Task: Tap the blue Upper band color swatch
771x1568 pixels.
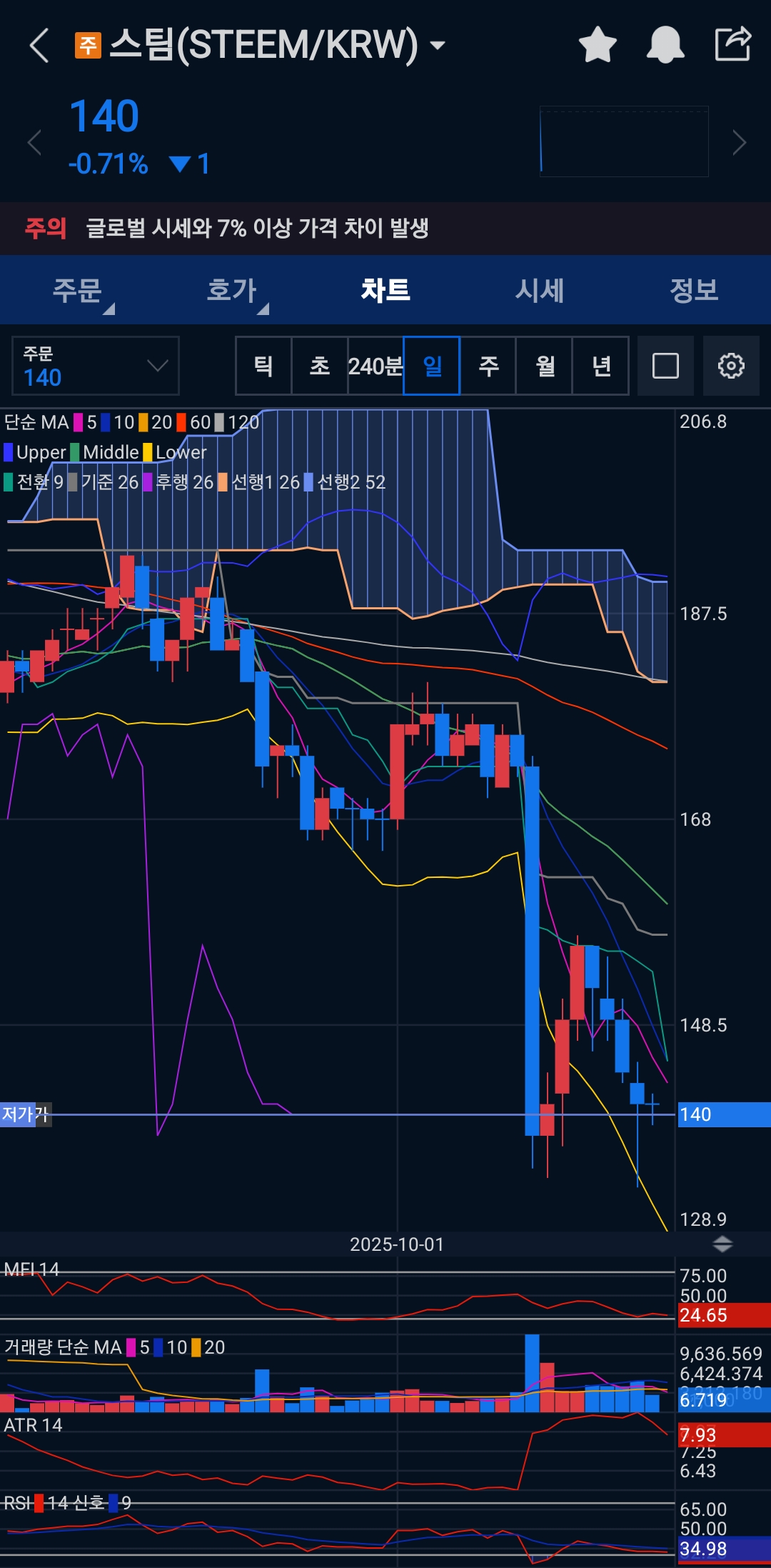Action: coord(9,452)
